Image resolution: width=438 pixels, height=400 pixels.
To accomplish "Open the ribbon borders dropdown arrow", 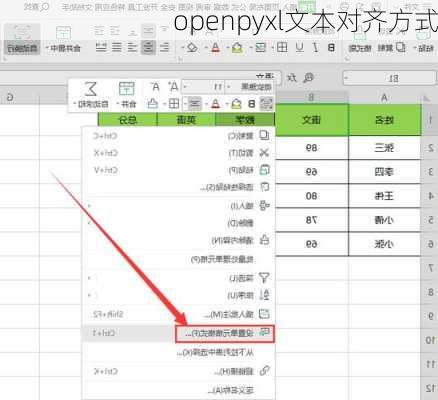I will point(274,48).
